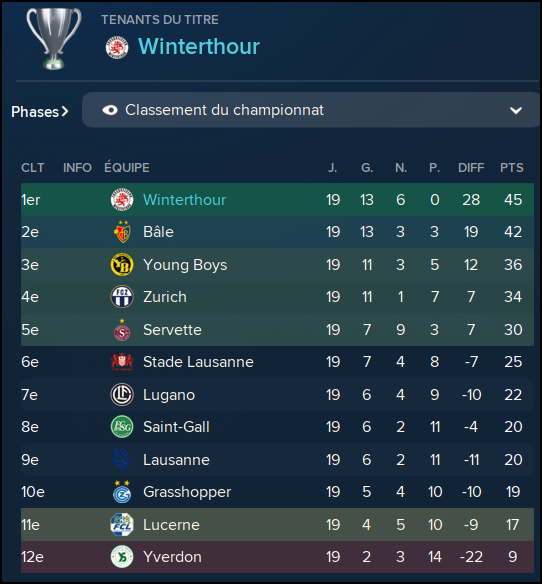
Task: Sort table by PTS column header
Action: [x=512, y=168]
